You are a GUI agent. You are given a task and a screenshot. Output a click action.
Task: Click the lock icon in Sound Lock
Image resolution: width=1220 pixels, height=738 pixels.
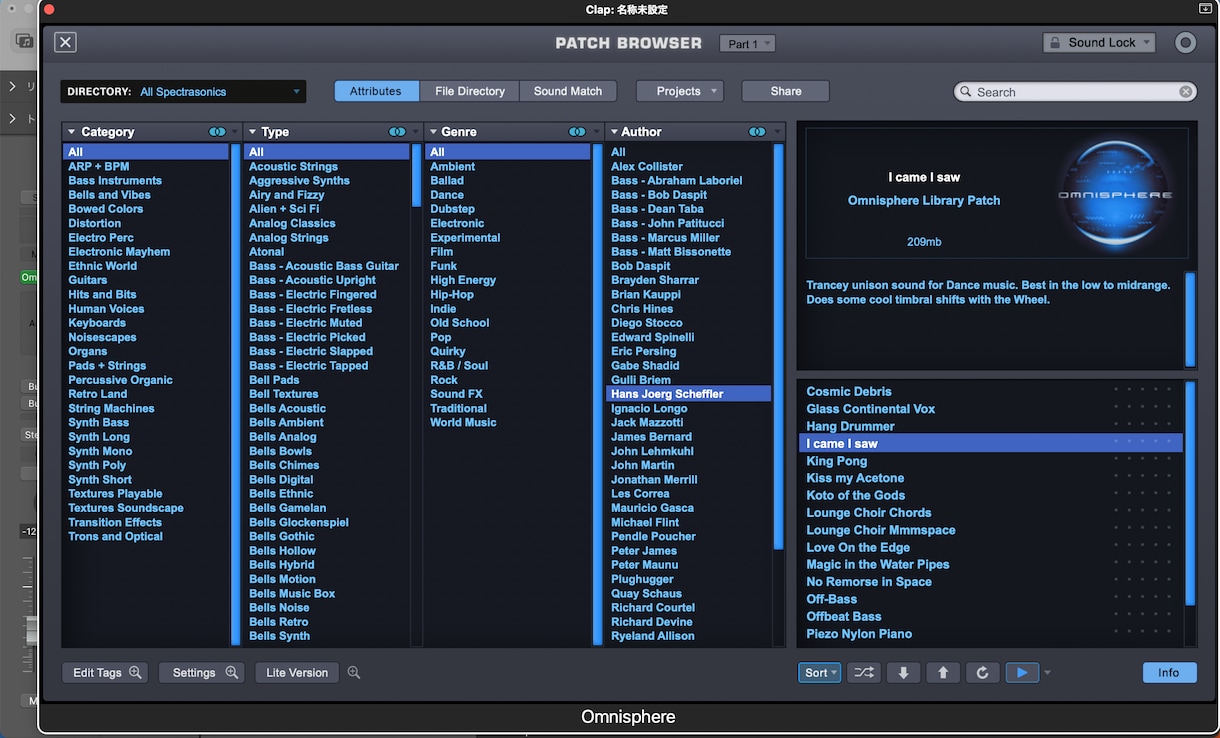click(1054, 43)
